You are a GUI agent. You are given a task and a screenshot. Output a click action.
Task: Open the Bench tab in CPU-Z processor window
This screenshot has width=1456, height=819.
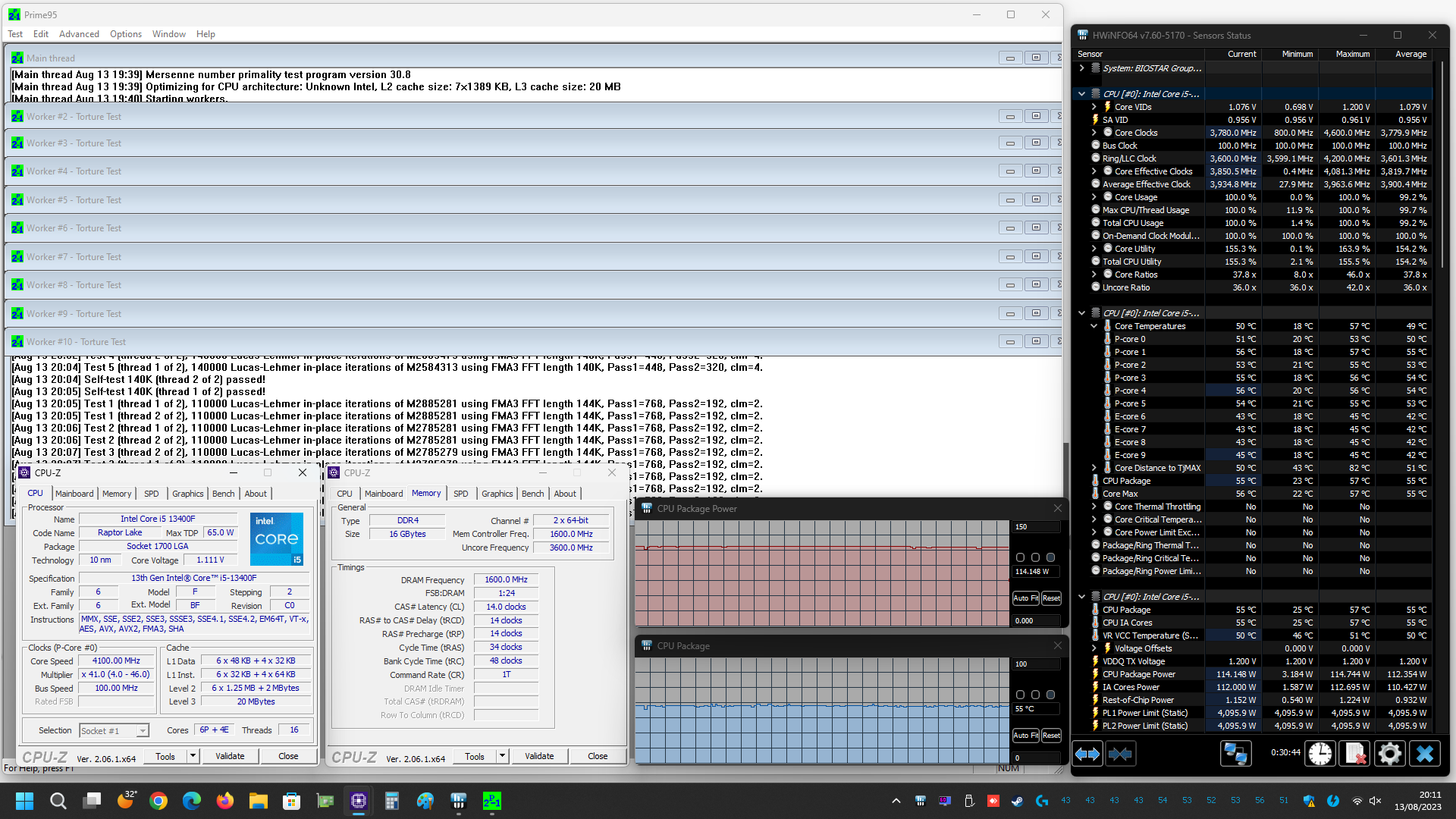223,494
